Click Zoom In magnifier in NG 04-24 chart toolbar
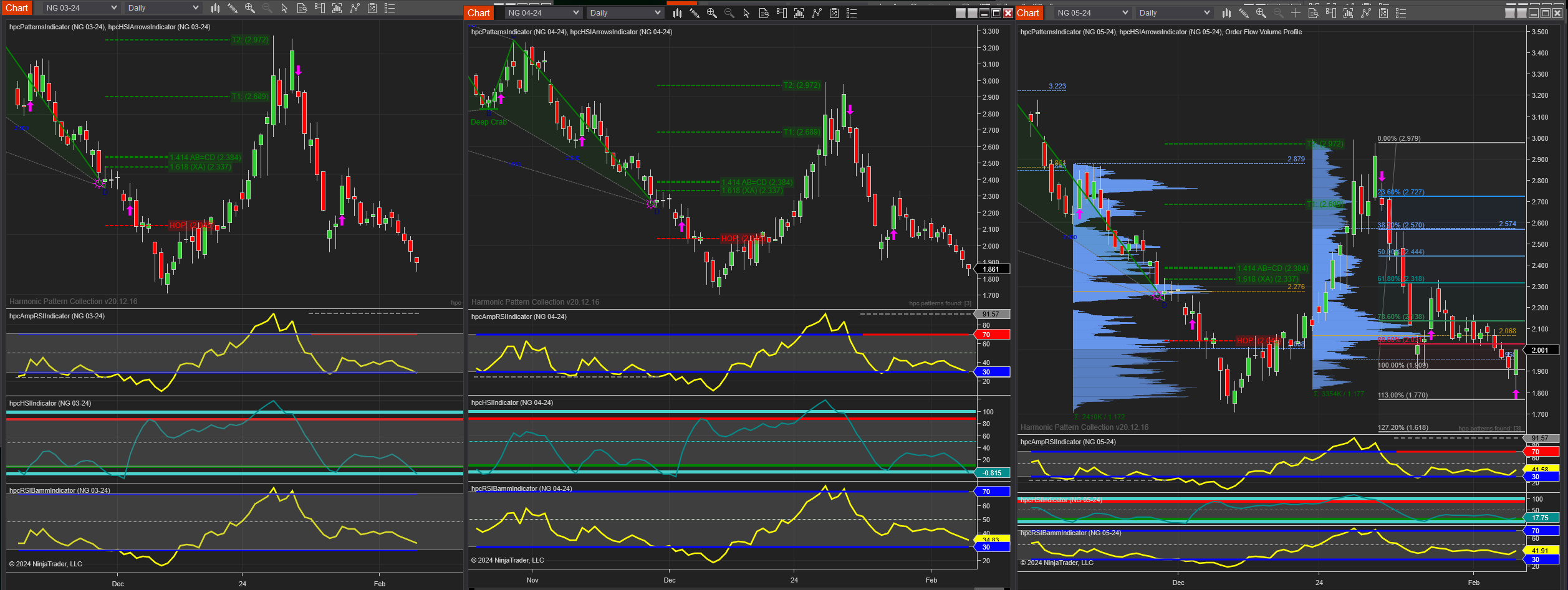Image resolution: width=1568 pixels, height=590 pixels. tap(711, 13)
